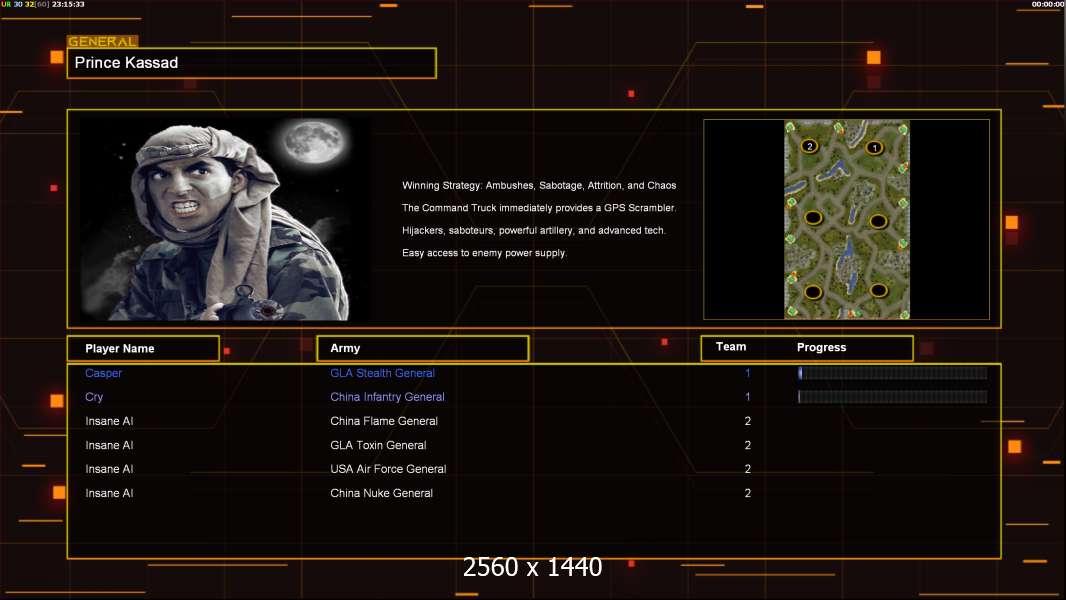Click the Prince Kassad portrait image

tap(226, 219)
